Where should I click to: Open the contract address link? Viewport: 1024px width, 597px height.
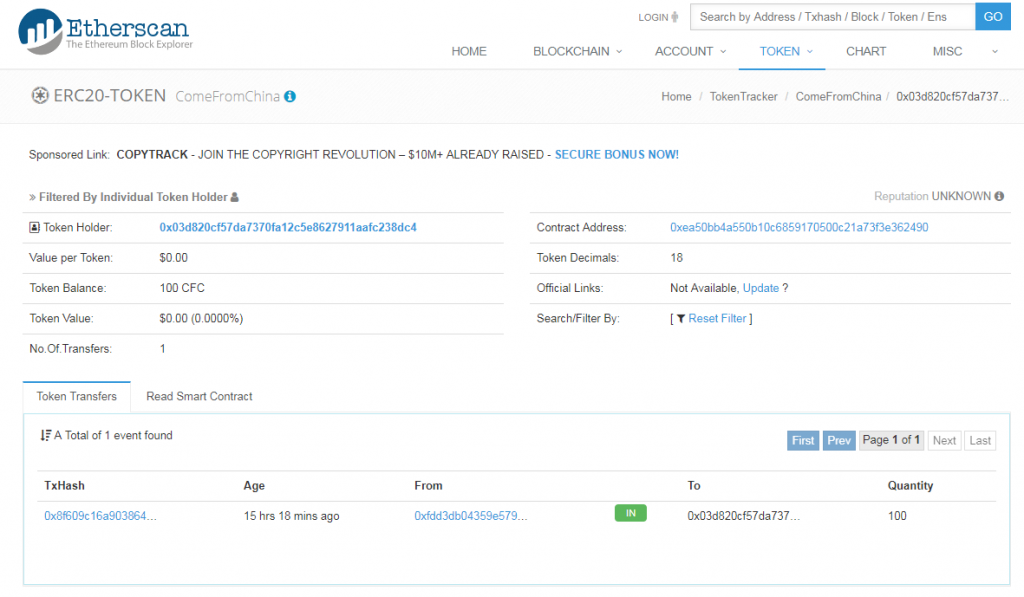pos(799,227)
